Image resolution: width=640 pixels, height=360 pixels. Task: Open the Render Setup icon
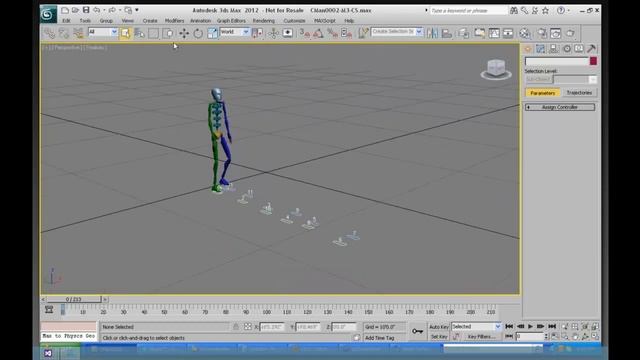click(541, 33)
